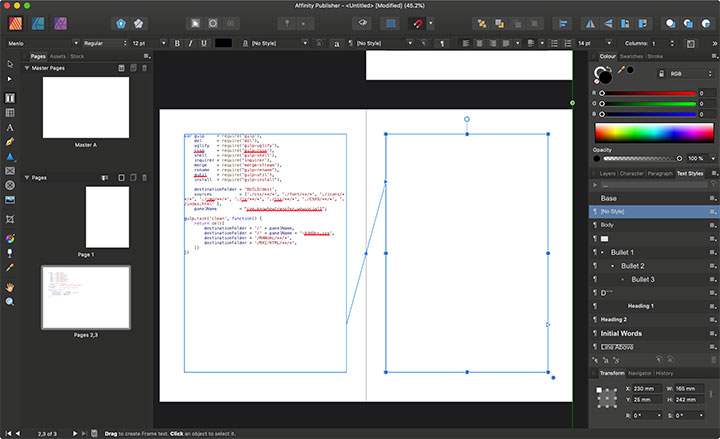Select the Vector Crop tool

(10, 219)
